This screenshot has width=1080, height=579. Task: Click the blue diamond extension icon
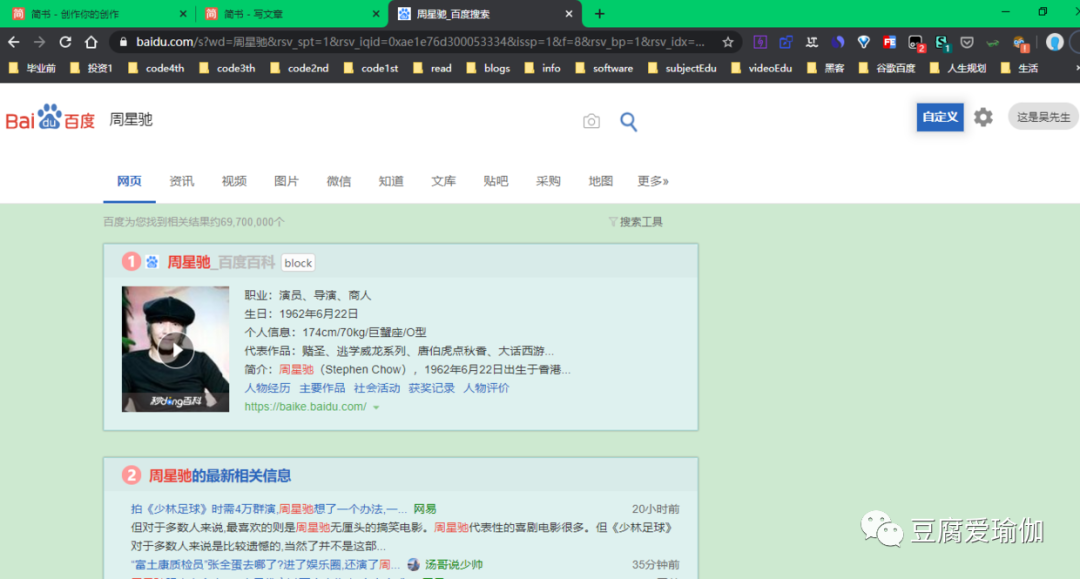pos(863,42)
